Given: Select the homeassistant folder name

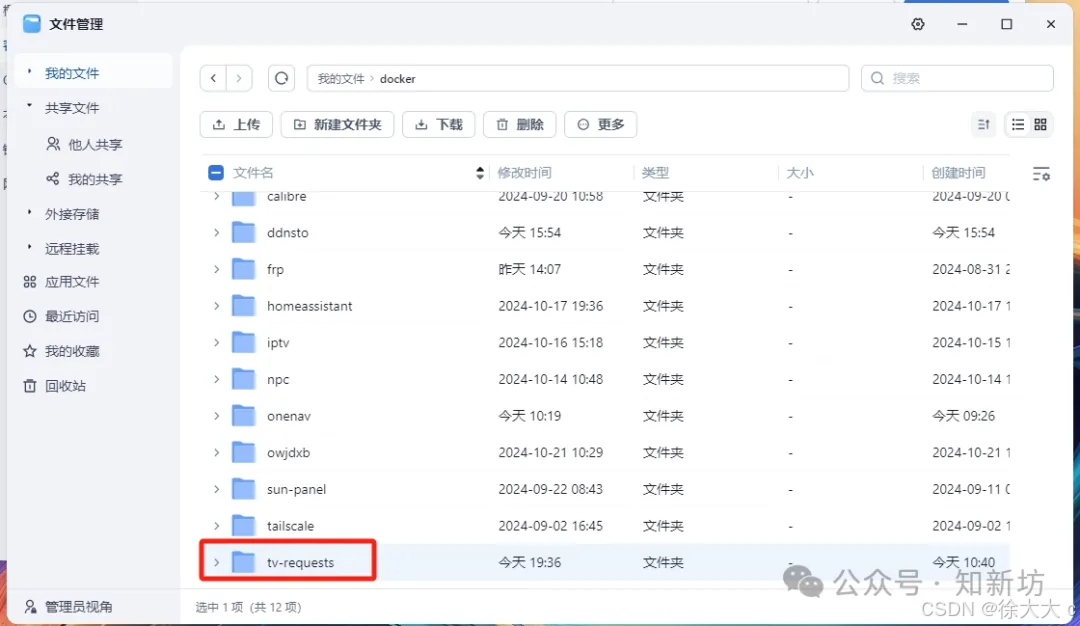Looking at the screenshot, I should (x=309, y=306).
